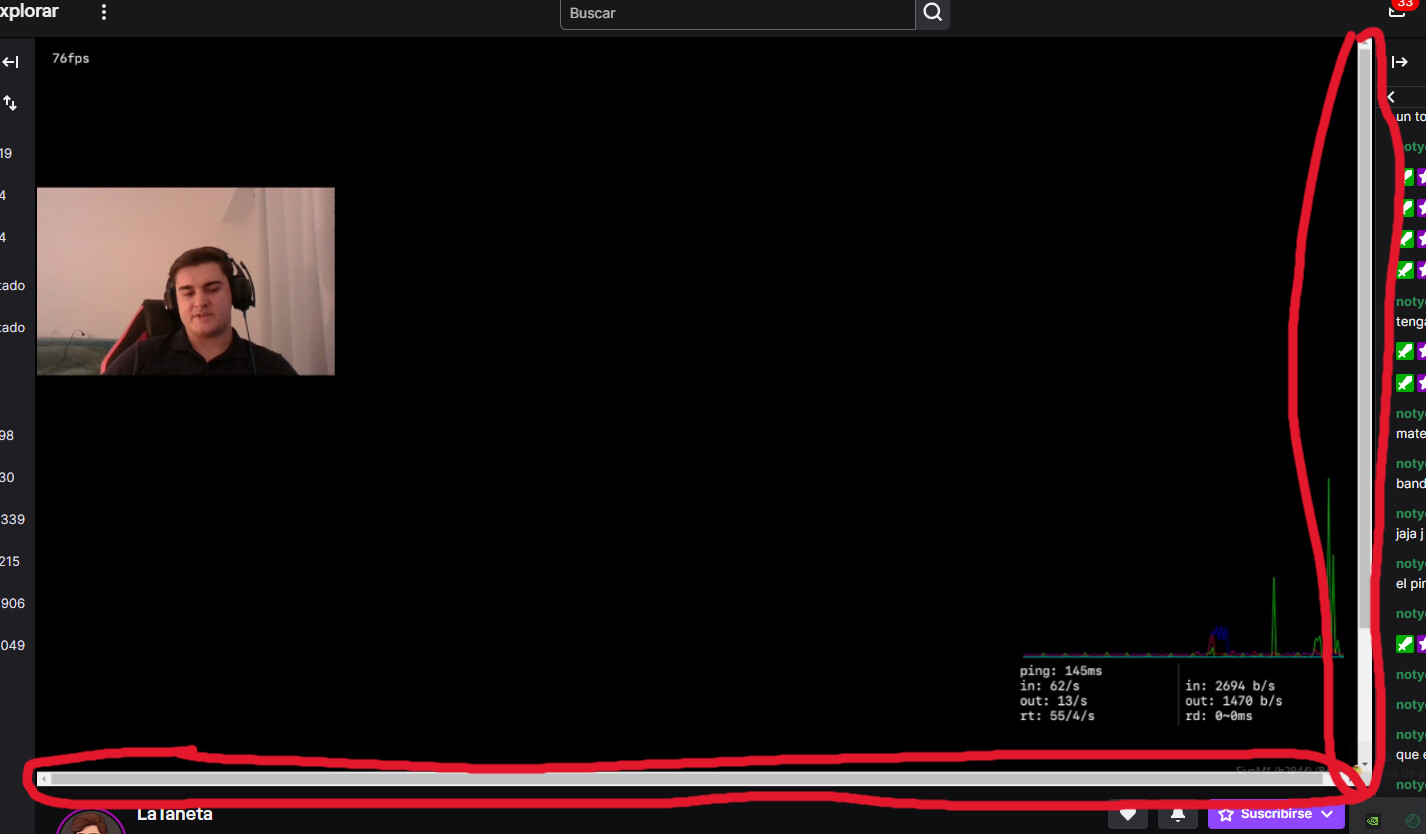Click the vertical scrollbar in the stream
Screen dimensions: 1426x834
(x=1364, y=404)
